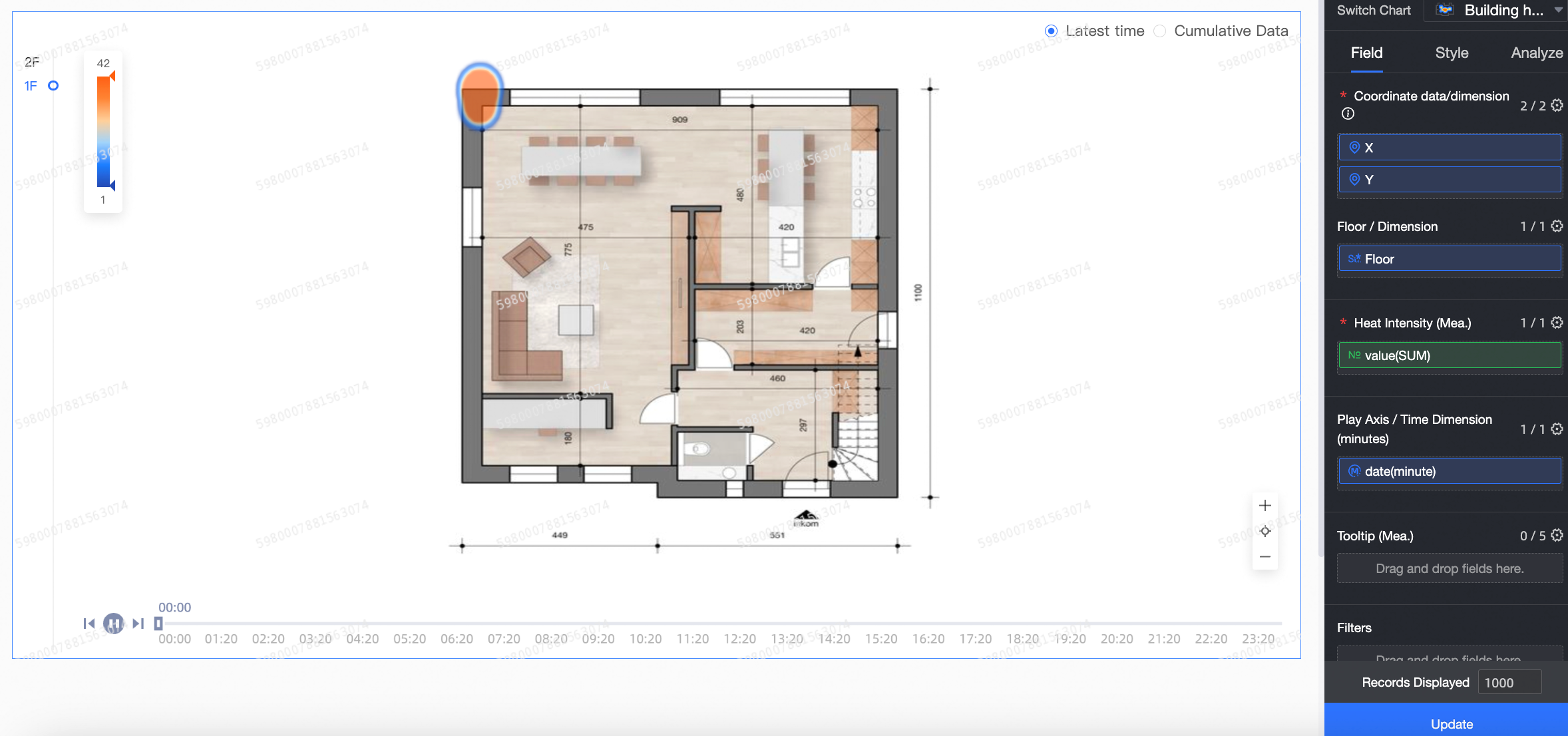Pause the timeline playback
This screenshot has height=736, width=1568.
(113, 624)
